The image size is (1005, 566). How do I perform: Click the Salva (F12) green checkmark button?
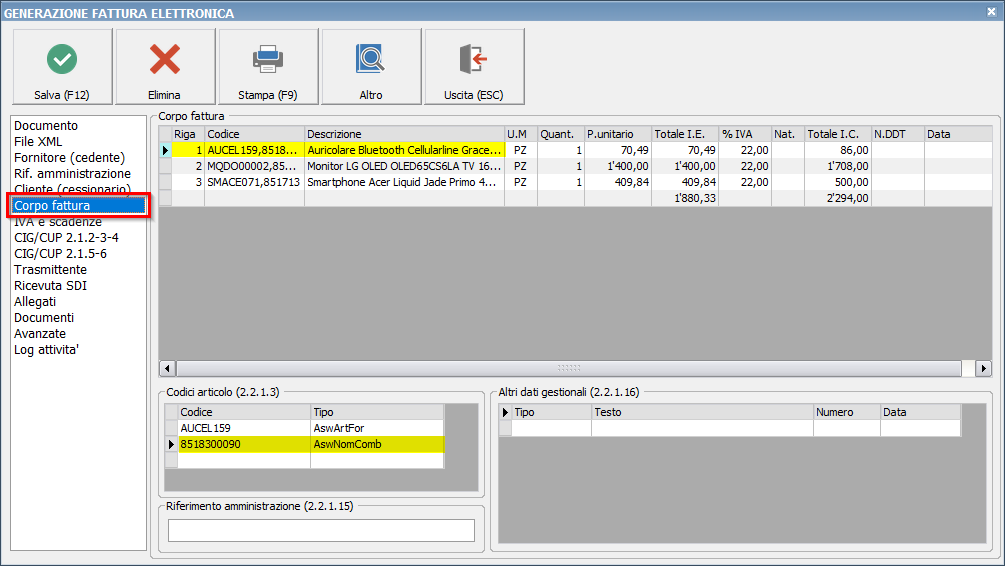(62, 67)
